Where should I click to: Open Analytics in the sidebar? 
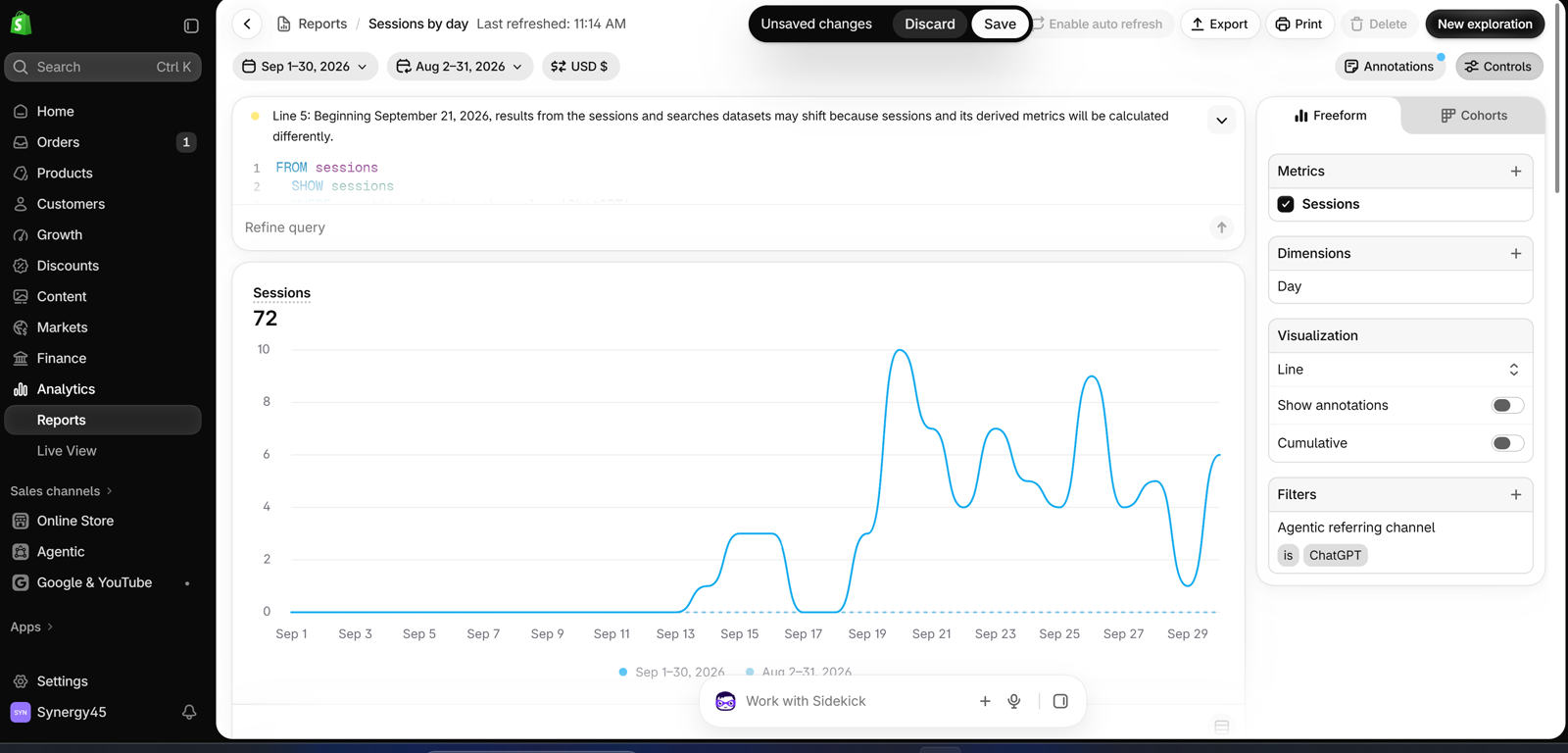pos(103,389)
